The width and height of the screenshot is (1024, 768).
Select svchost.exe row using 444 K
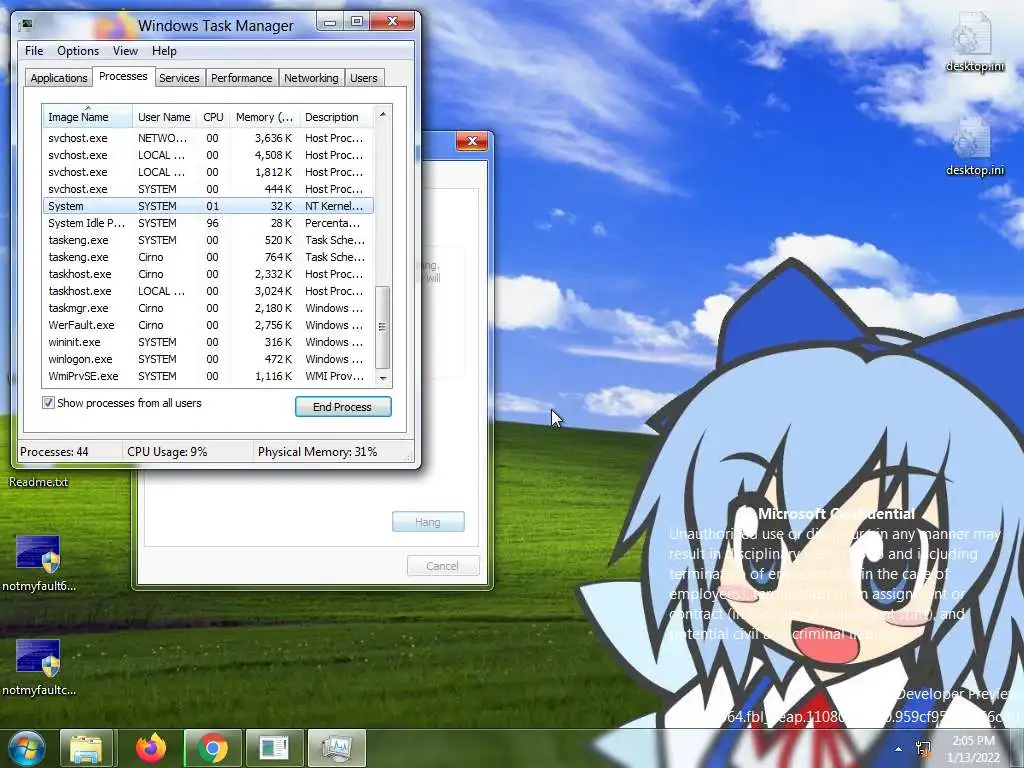tap(208, 189)
